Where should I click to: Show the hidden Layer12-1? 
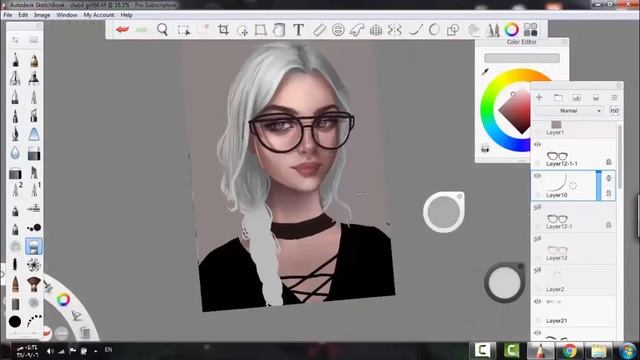point(538,207)
